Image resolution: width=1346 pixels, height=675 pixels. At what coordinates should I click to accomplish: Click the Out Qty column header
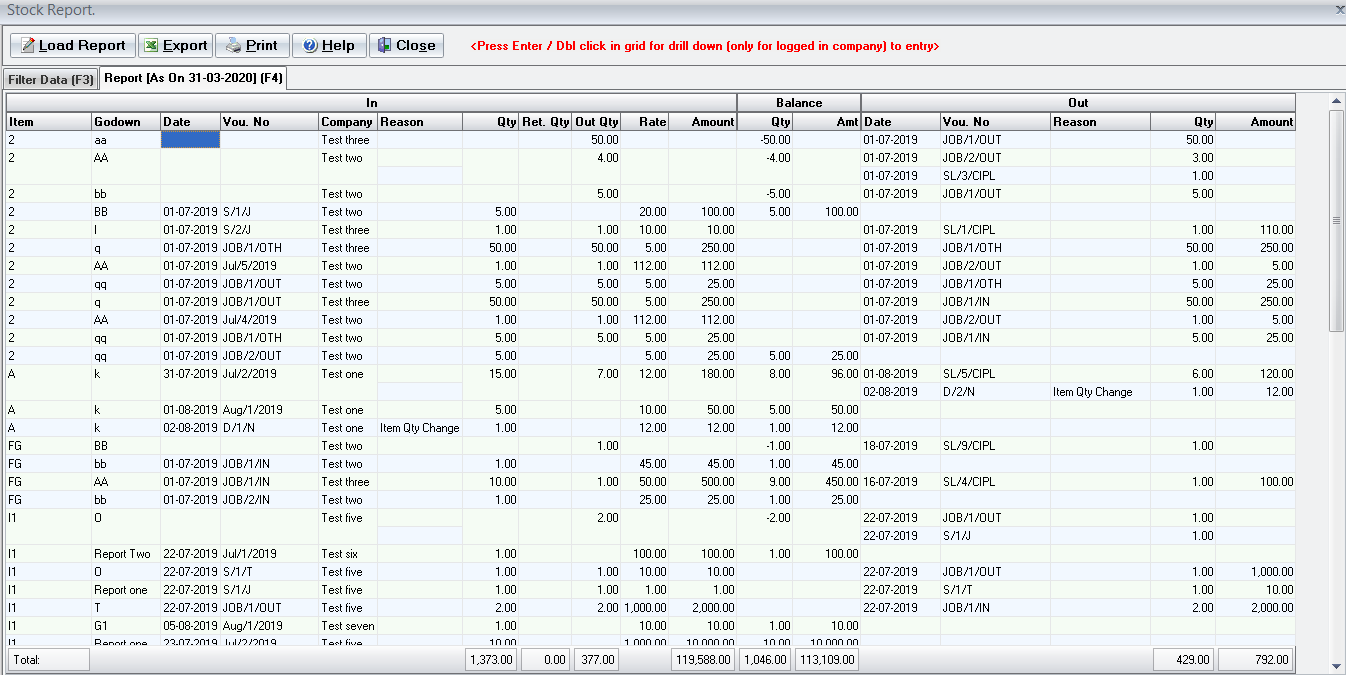point(597,122)
